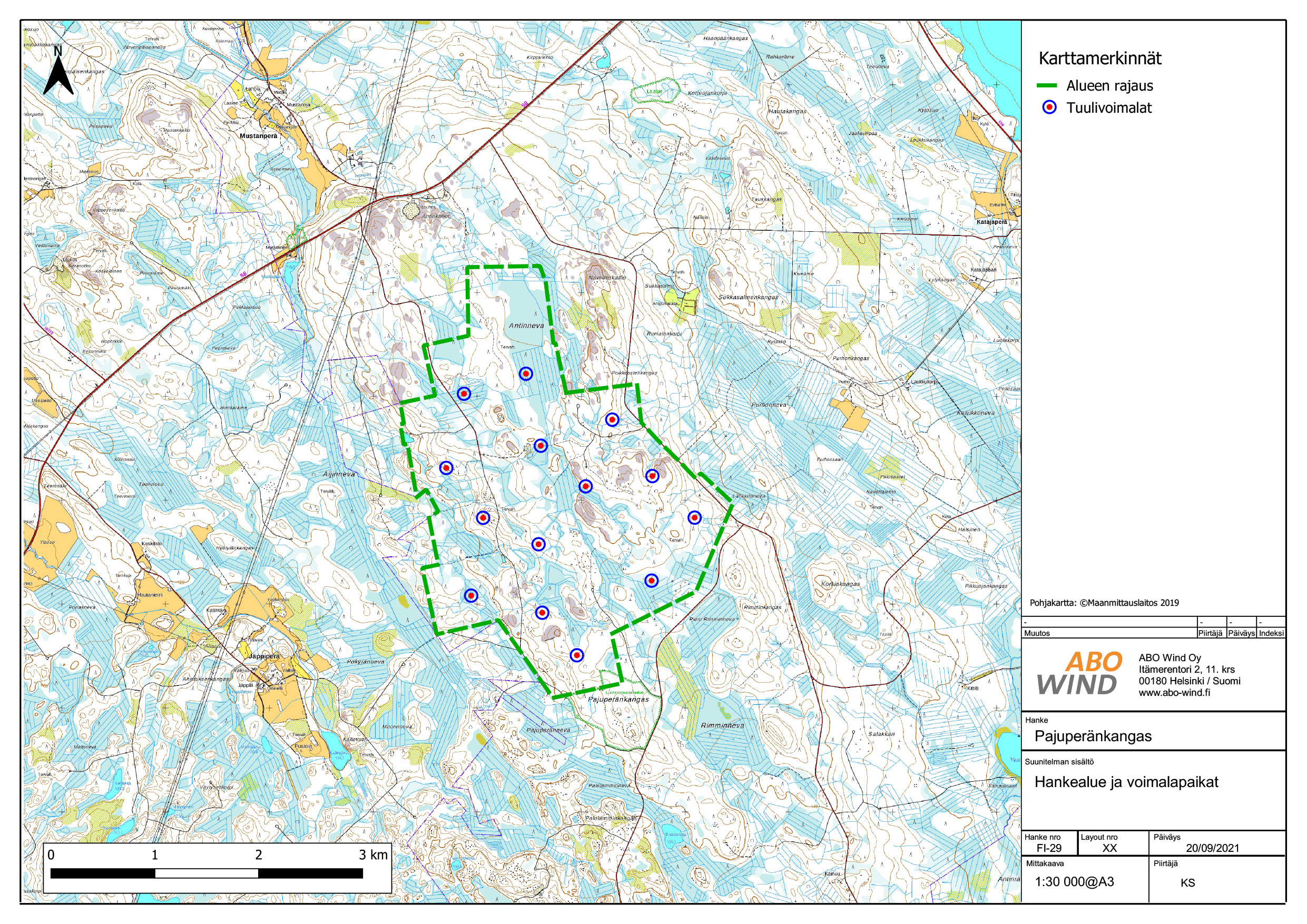The image size is (1307, 924).
Task: Click 'Hankealue ja voimalapaikat' plan content text
Action: 1126,782
